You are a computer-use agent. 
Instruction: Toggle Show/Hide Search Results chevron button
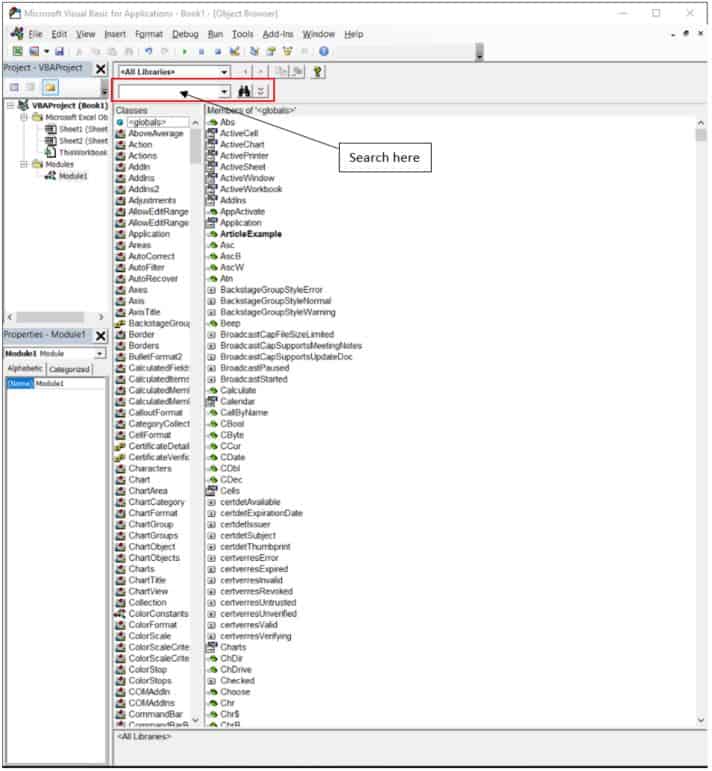261,91
